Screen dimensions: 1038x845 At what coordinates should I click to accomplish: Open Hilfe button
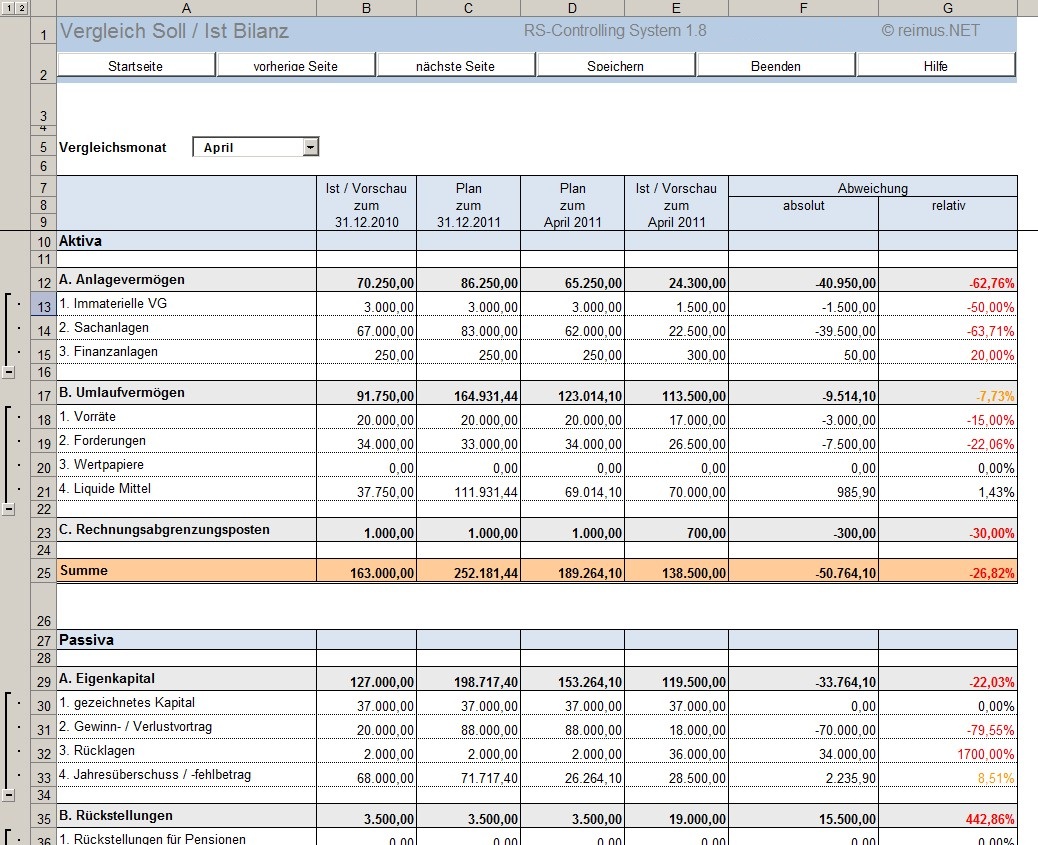tap(935, 66)
